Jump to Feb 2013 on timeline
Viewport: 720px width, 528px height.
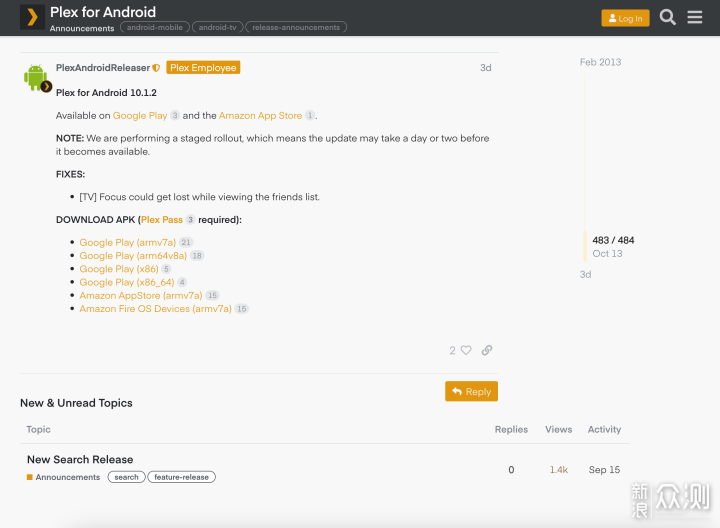pos(600,62)
